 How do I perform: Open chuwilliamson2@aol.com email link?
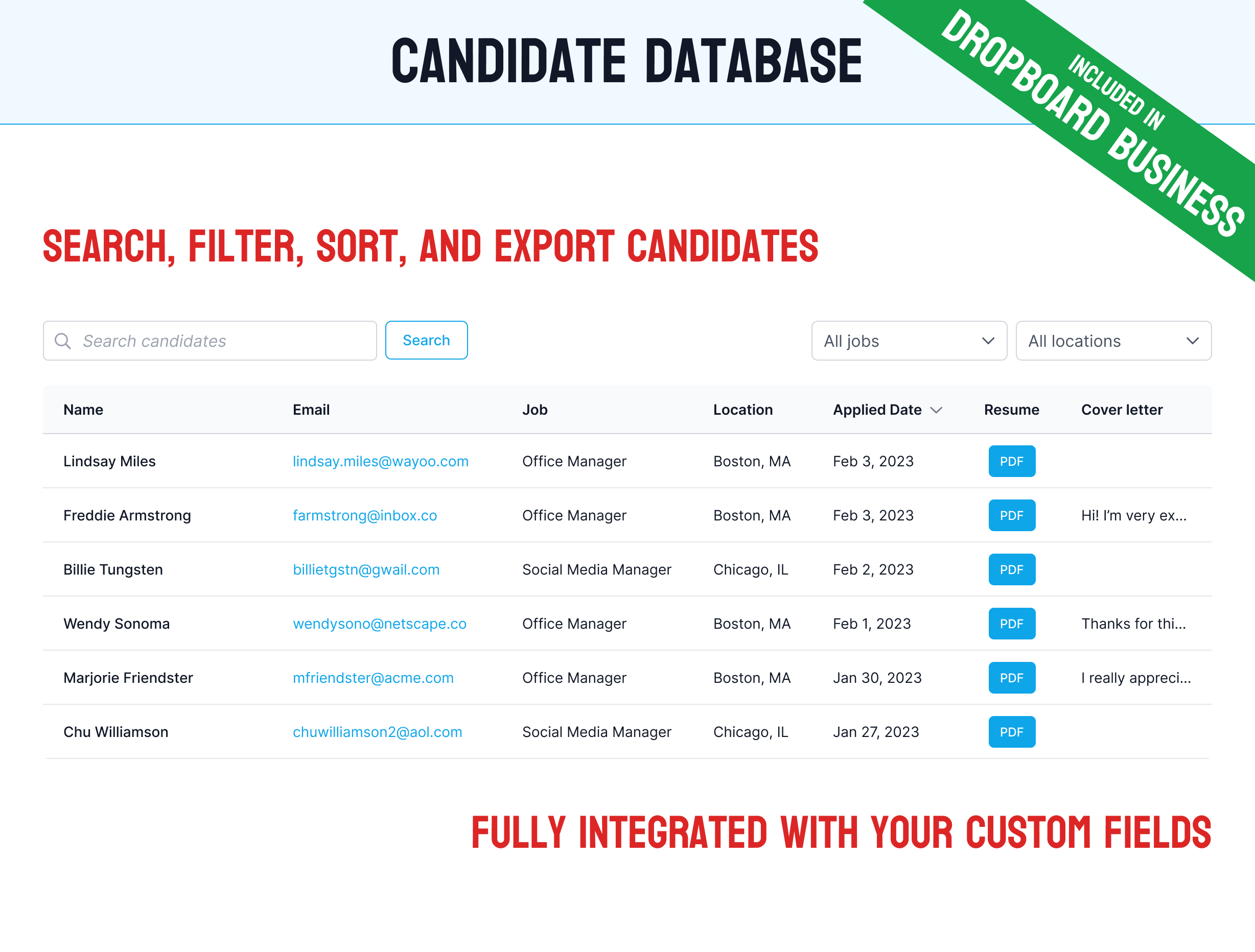point(377,732)
